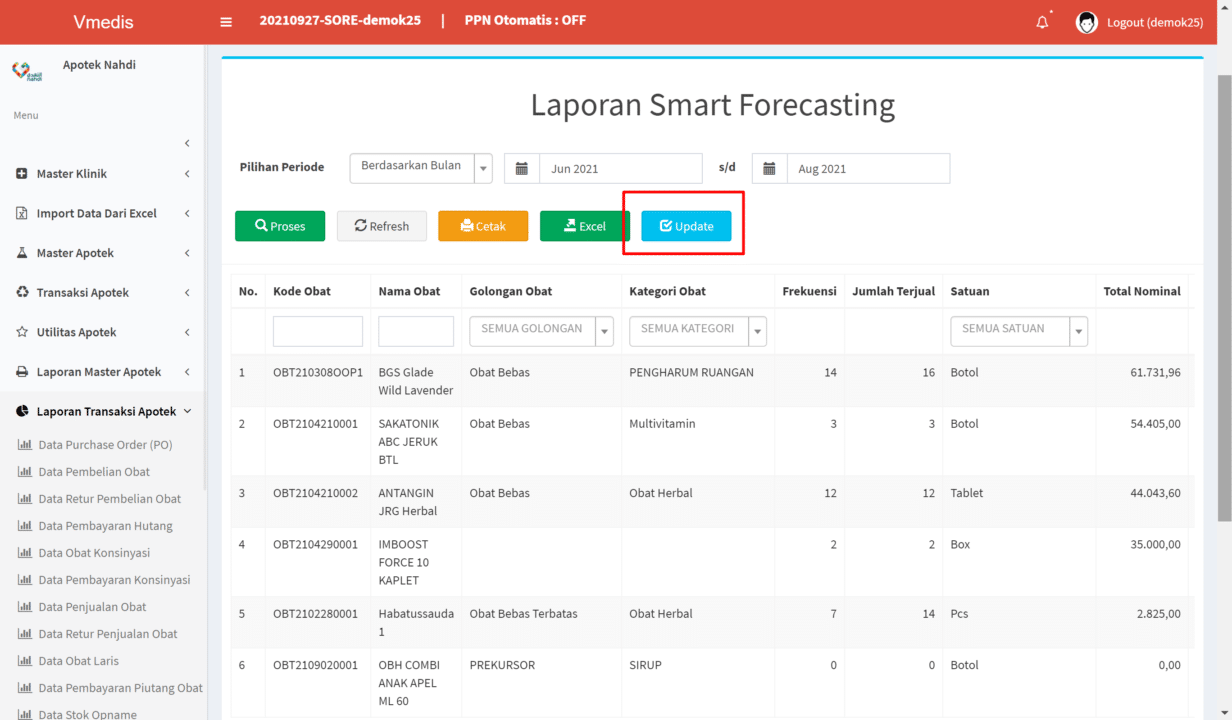Image resolution: width=1232 pixels, height=720 pixels.
Task: Sort by the Total Nominal column header
Action: tap(1142, 291)
